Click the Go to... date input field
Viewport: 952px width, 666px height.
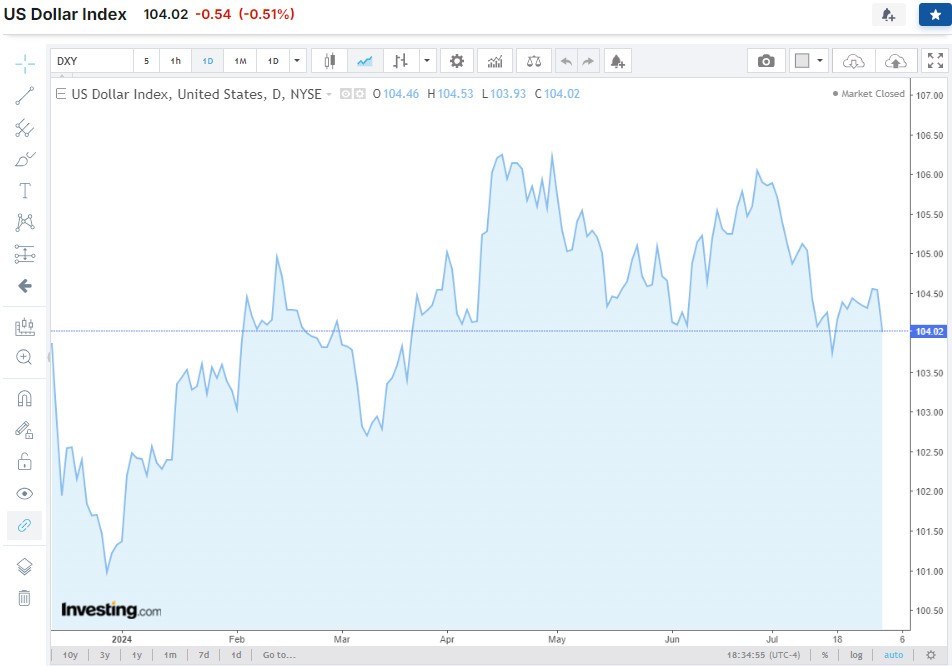pyautogui.click(x=277, y=655)
